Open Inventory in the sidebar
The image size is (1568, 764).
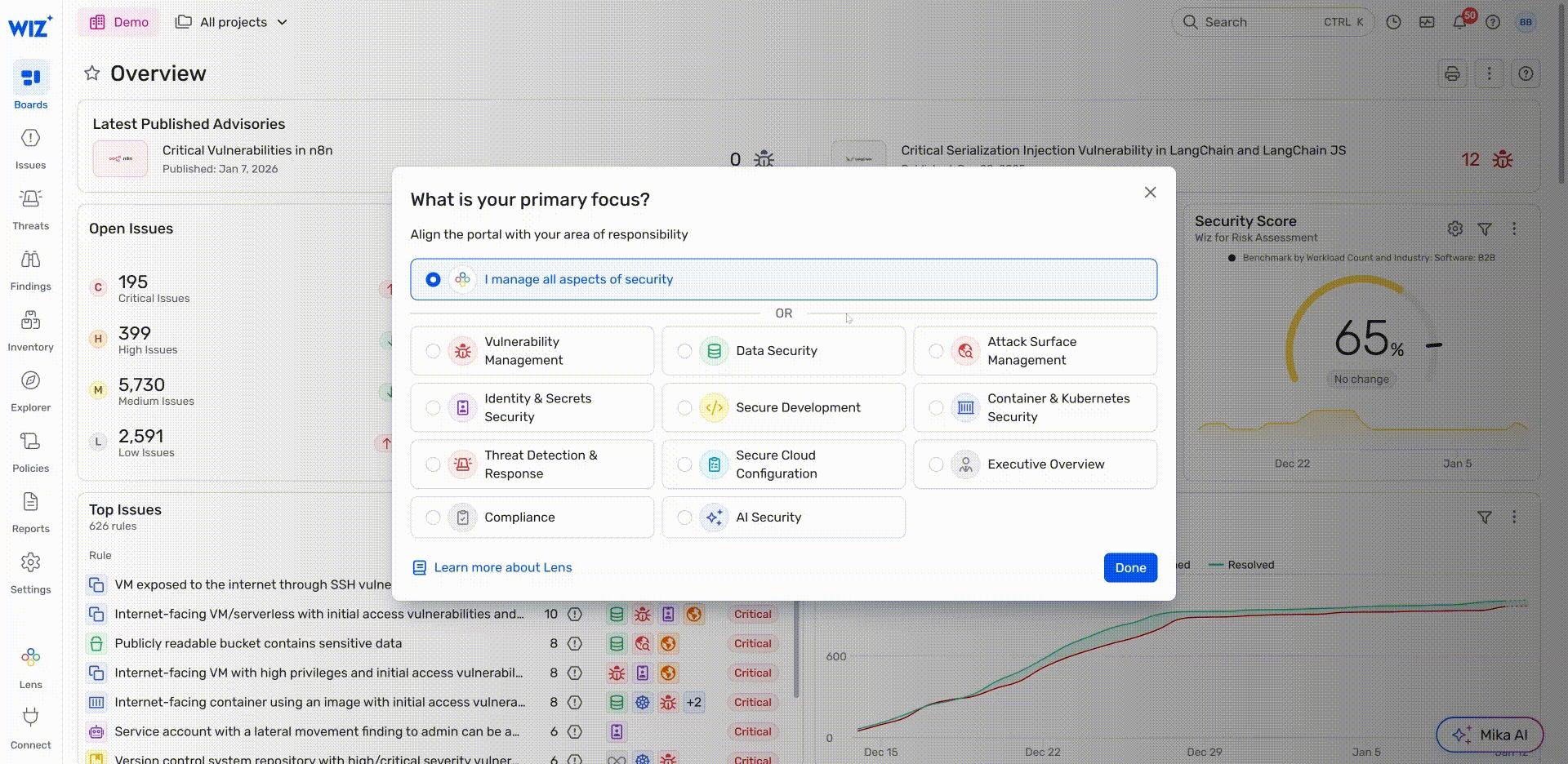[30, 331]
